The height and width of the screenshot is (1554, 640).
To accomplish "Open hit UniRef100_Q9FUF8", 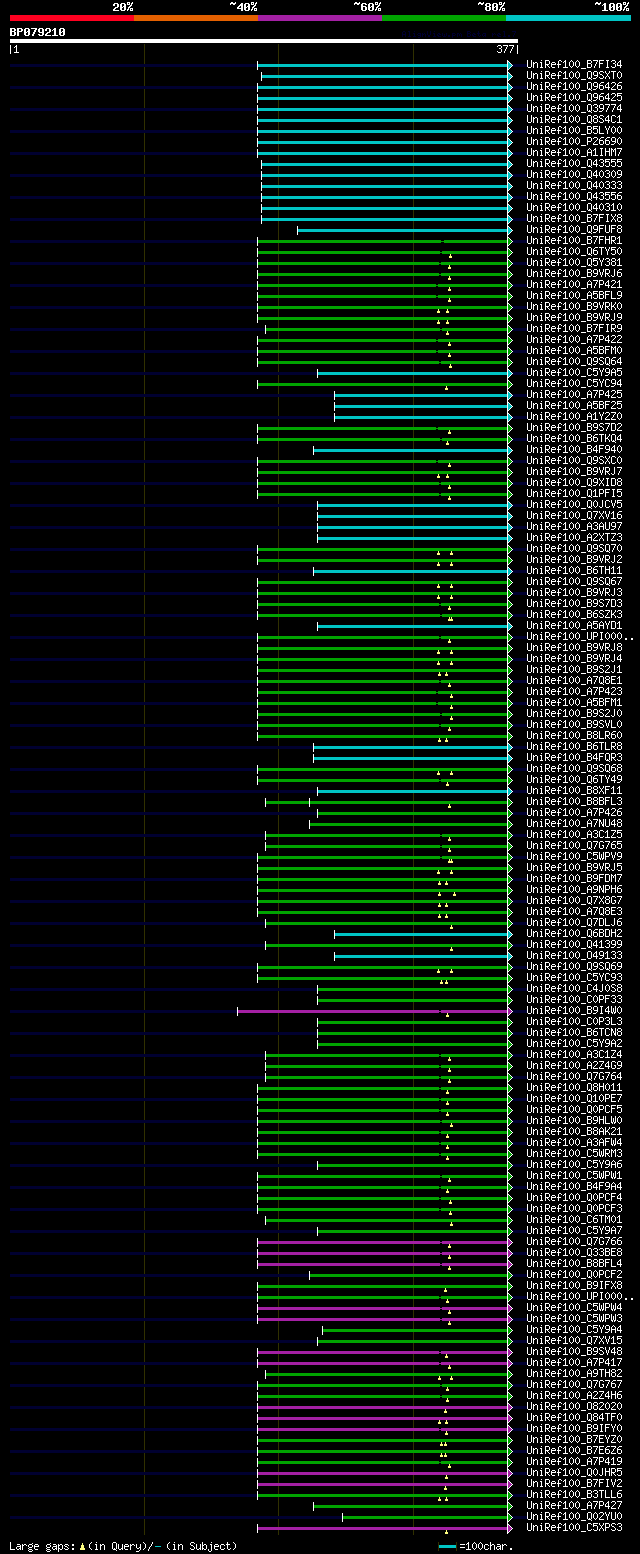I will coord(574,230).
